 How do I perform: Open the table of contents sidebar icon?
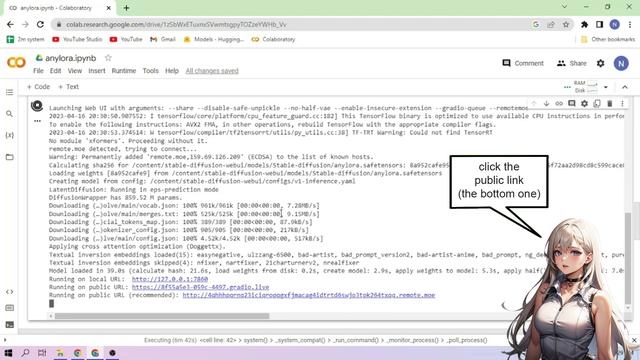tap(9, 93)
